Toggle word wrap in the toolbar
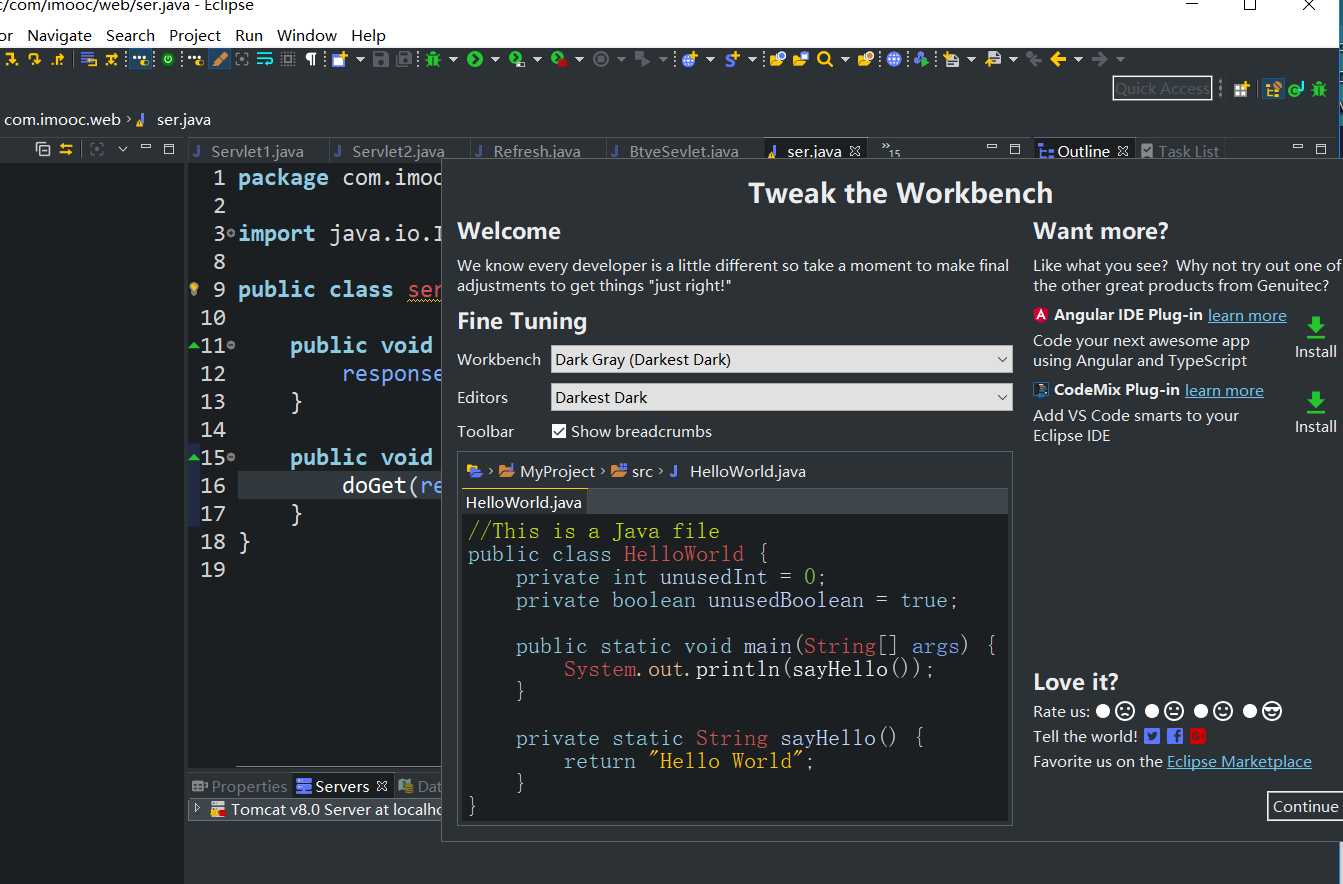This screenshot has height=884, width=1343. [x=264, y=59]
